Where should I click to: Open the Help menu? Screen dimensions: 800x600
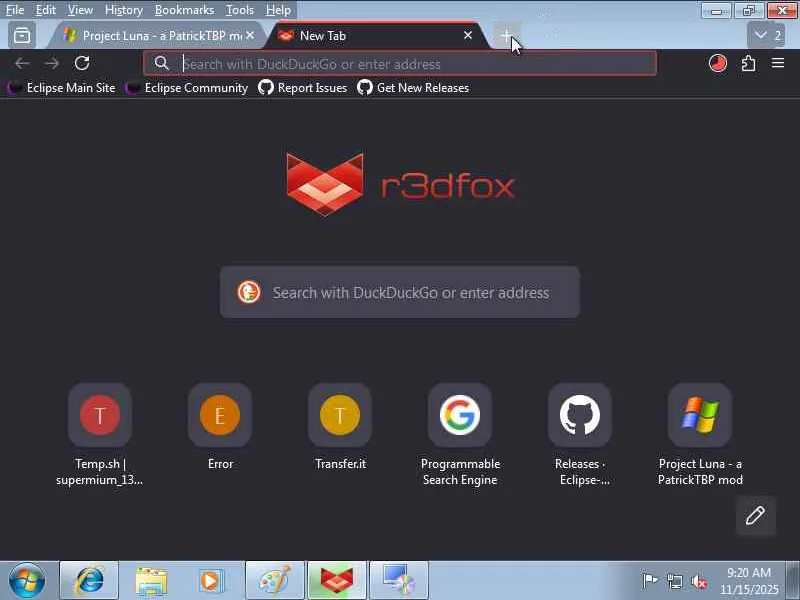click(x=278, y=10)
